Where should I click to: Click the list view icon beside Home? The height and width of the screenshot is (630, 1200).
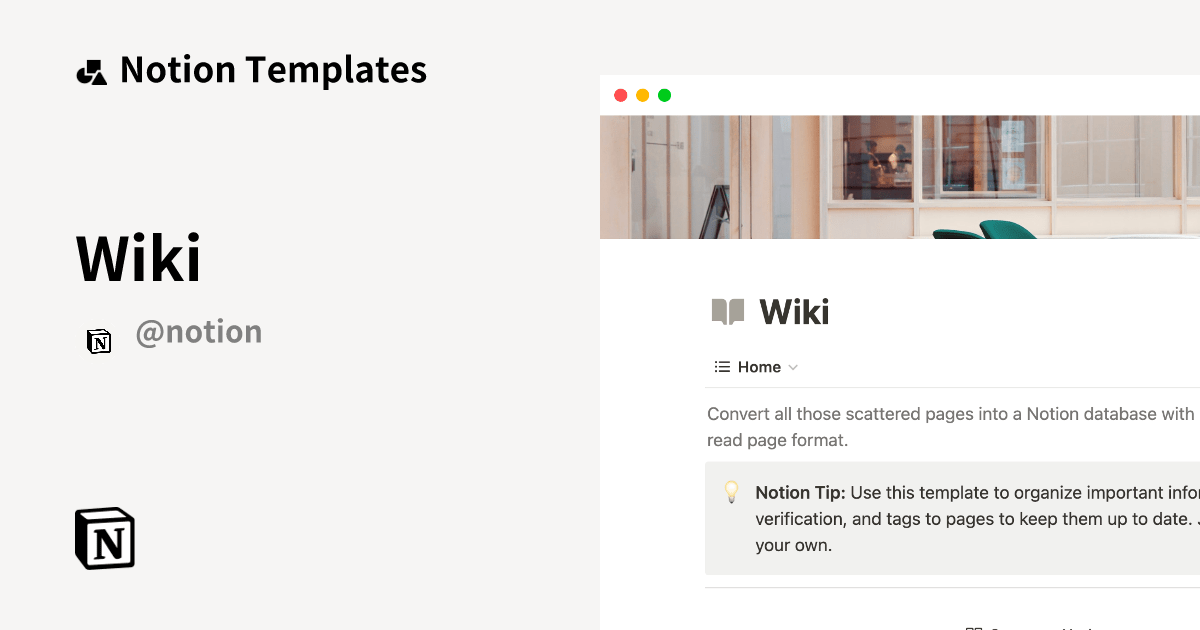pyautogui.click(x=722, y=367)
